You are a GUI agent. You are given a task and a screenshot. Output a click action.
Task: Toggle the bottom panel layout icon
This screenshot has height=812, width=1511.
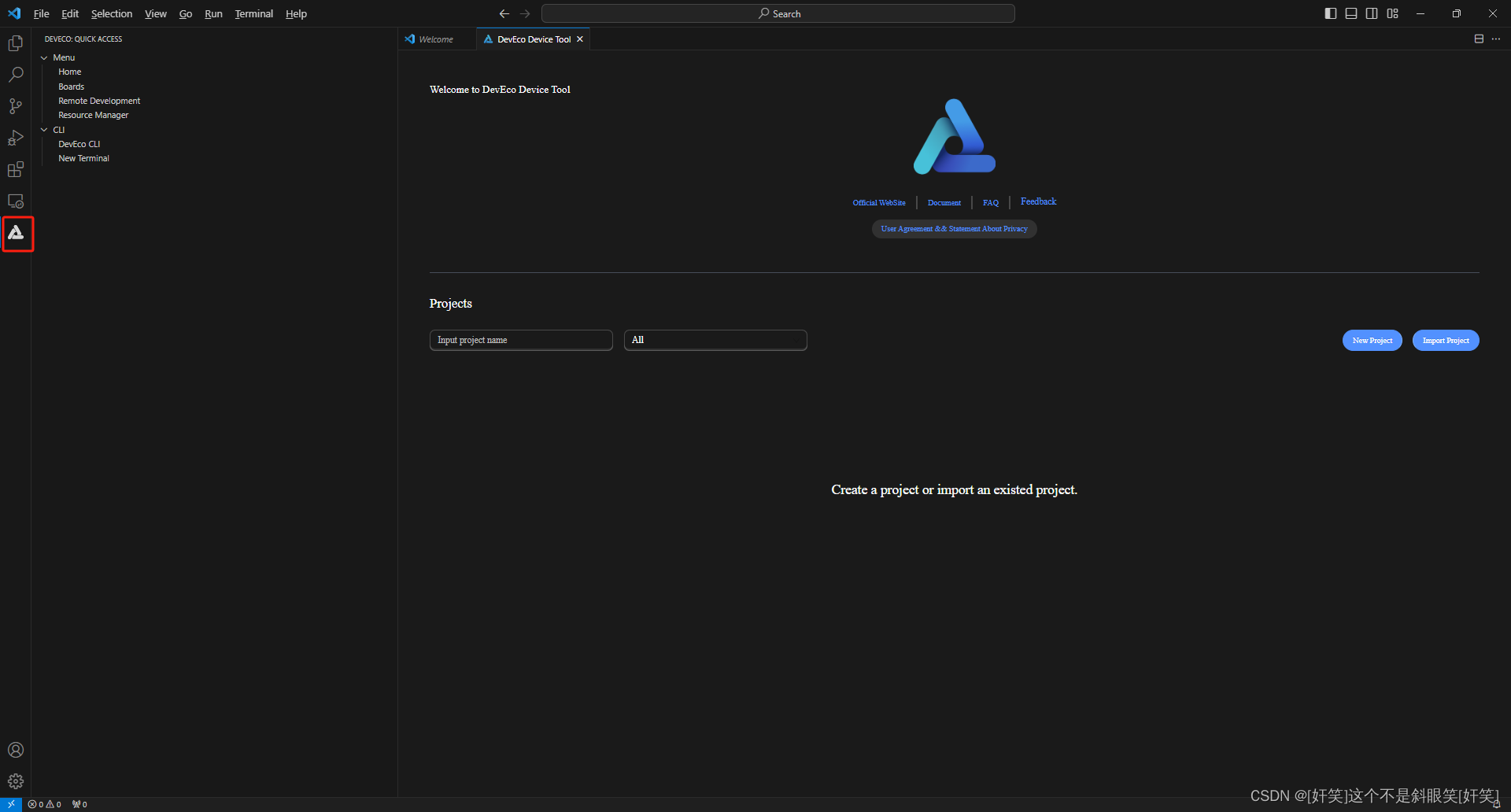(x=1351, y=13)
